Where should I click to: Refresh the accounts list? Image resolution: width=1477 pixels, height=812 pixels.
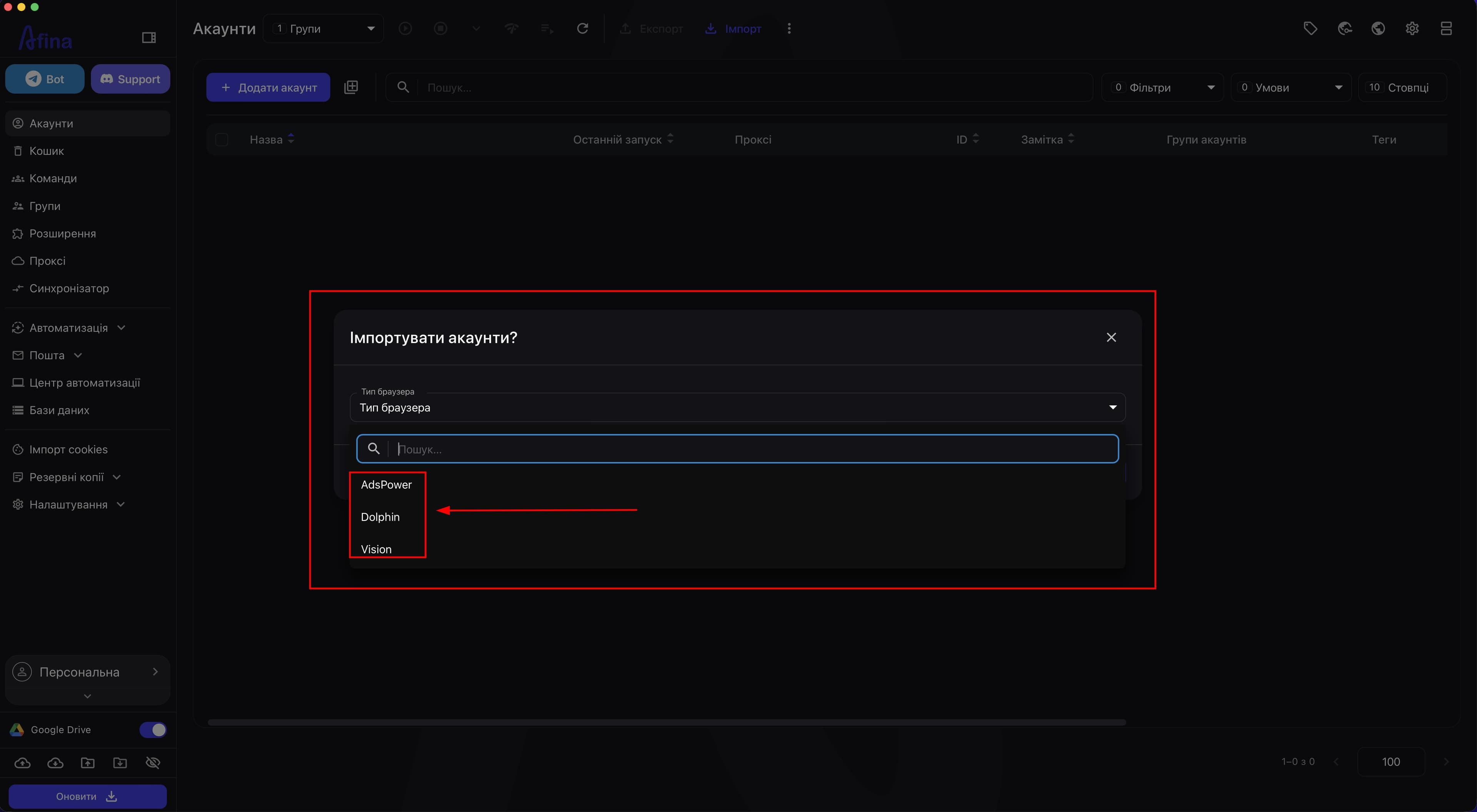[583, 29]
